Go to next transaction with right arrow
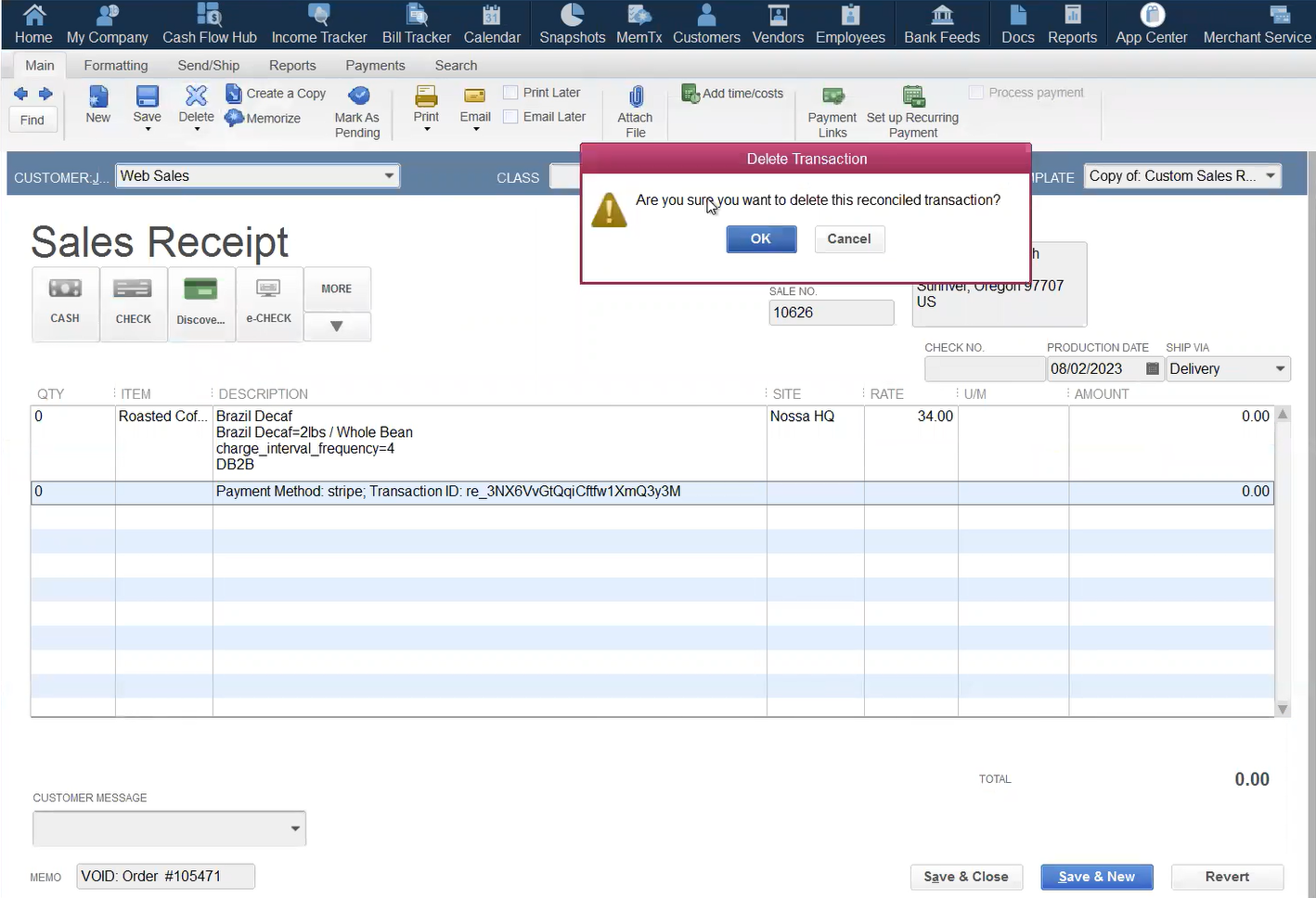The height and width of the screenshot is (898, 1316). [45, 94]
